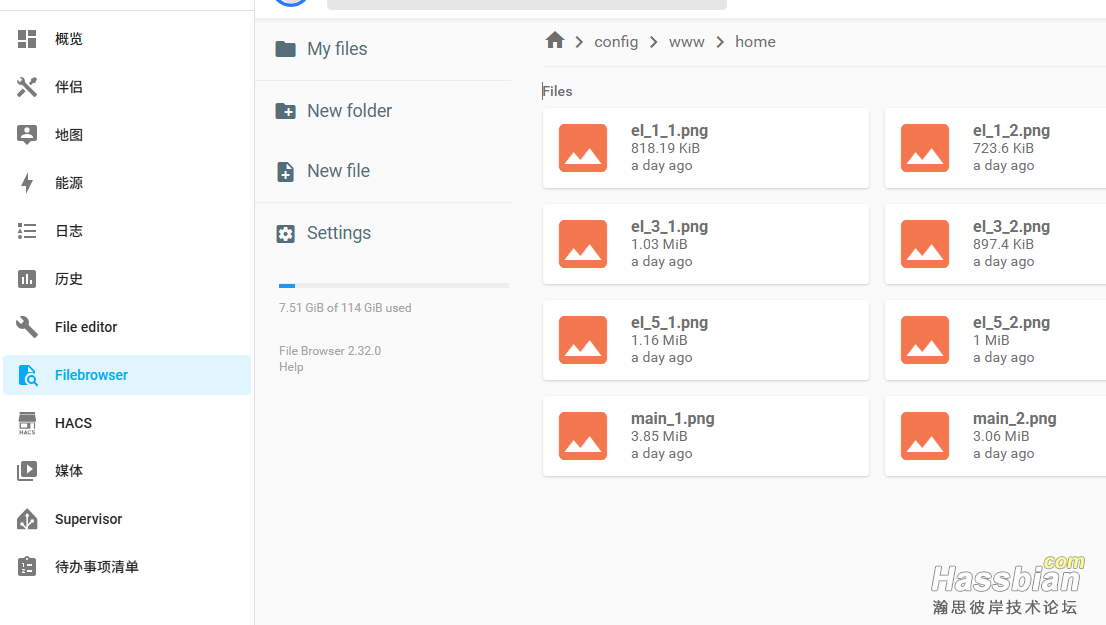Open the File editor wrench icon
Viewport: 1106px width, 625px height.
click(27, 327)
